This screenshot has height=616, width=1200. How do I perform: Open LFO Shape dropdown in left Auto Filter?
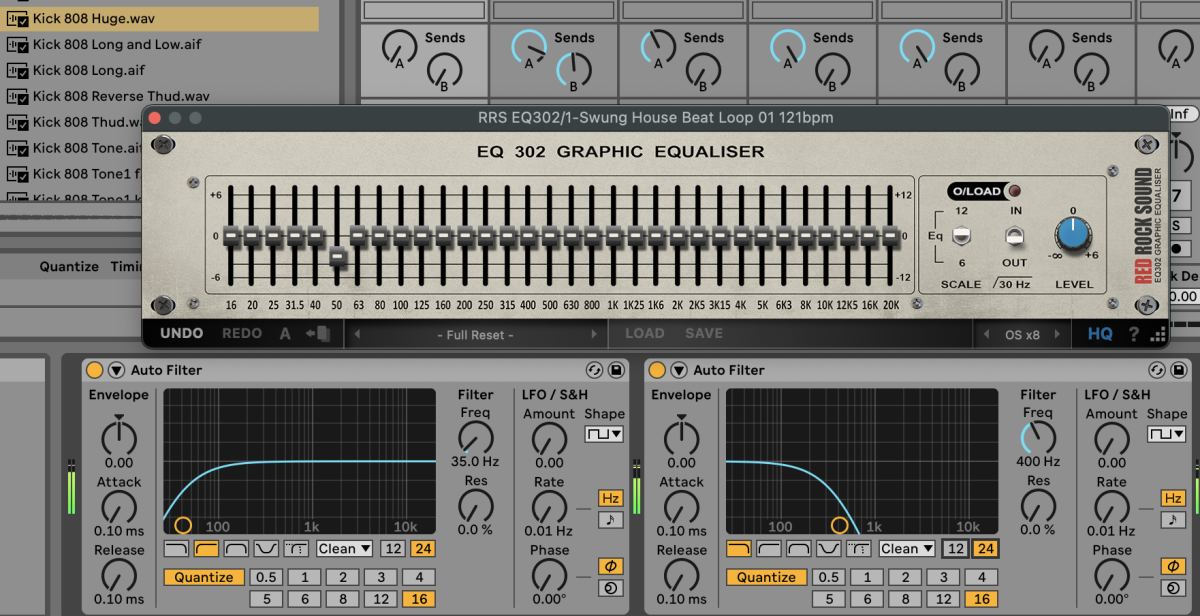coord(604,434)
